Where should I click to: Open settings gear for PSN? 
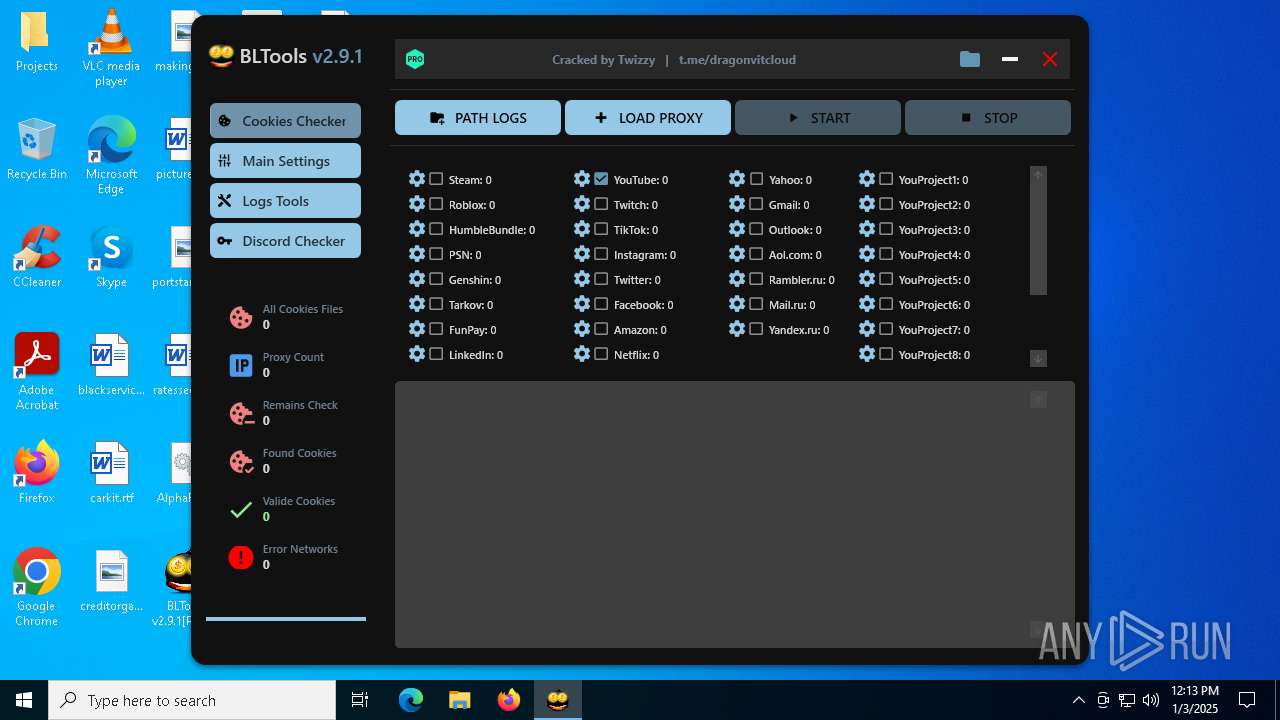(x=417, y=254)
